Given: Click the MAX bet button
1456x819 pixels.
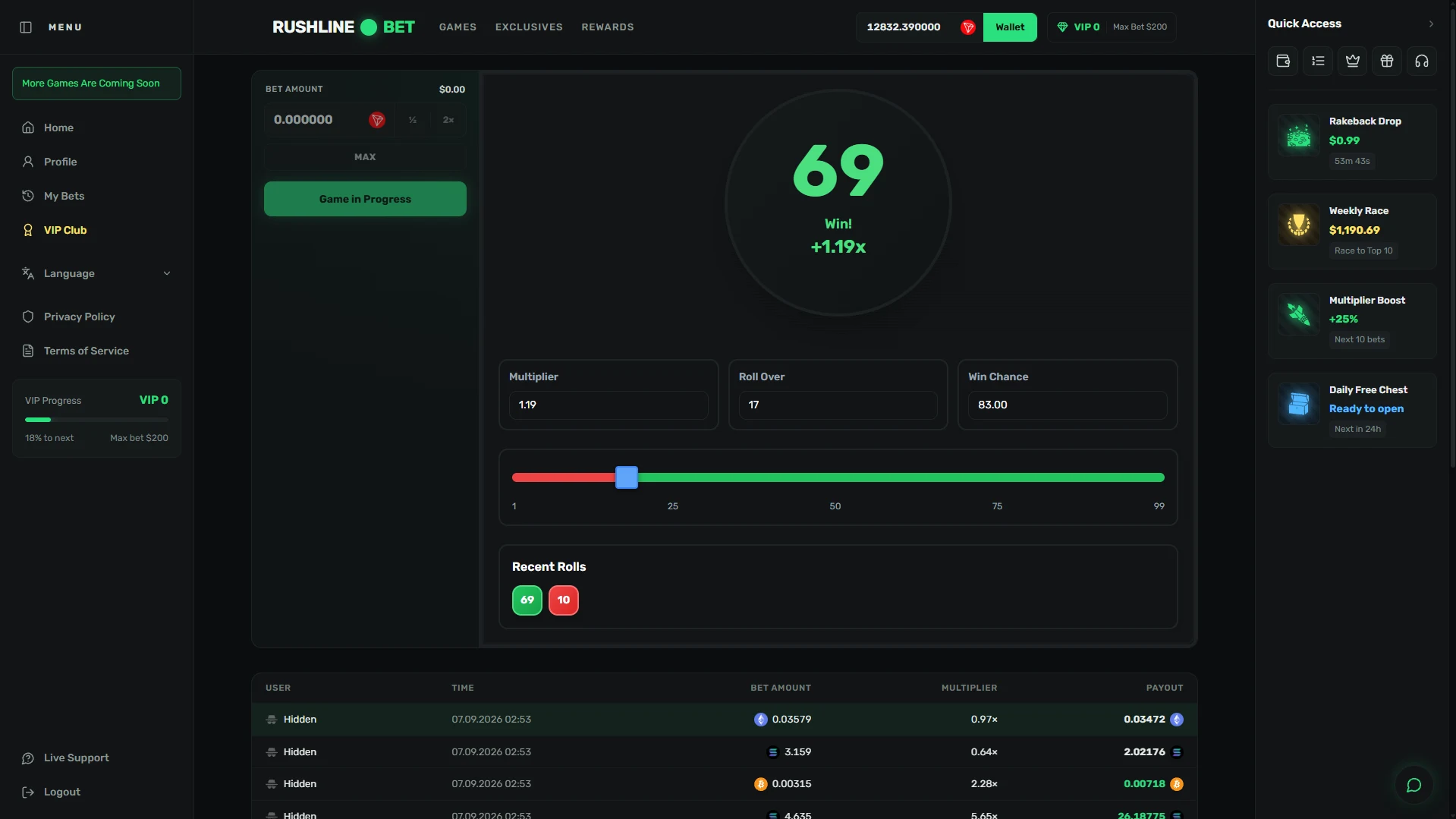Looking at the screenshot, I should click(365, 157).
